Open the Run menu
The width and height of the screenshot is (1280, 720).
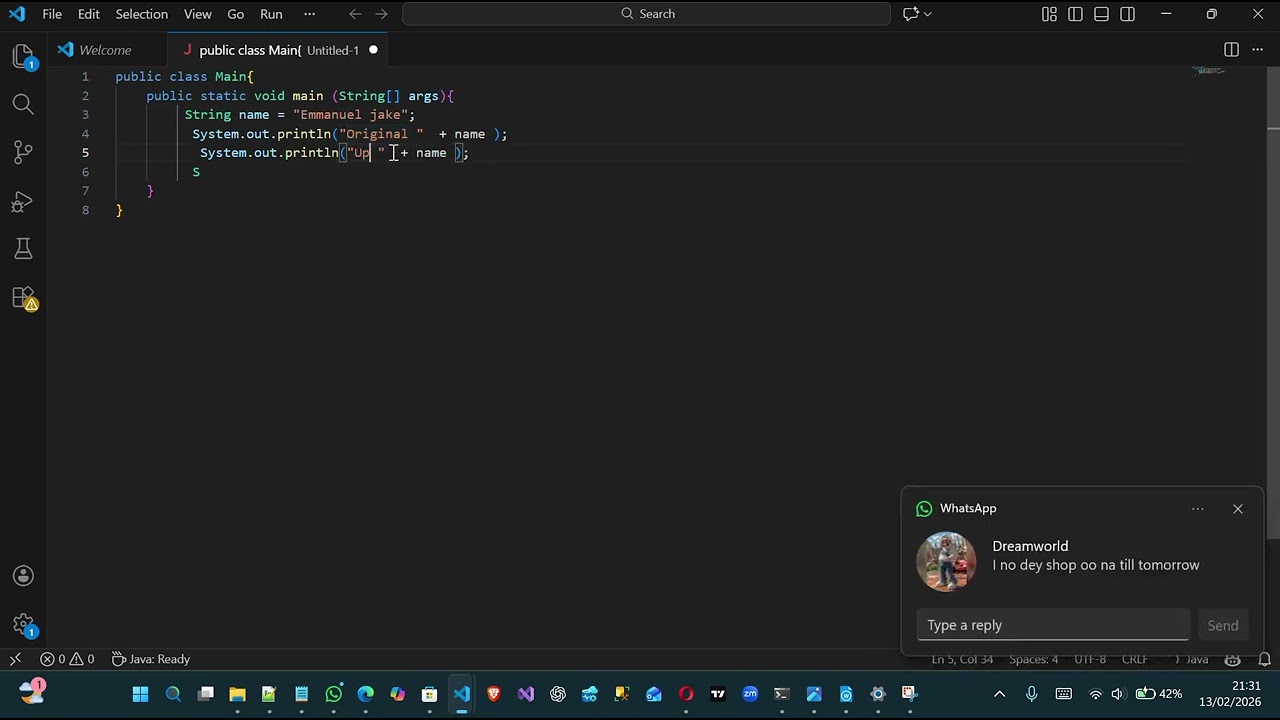point(271,14)
